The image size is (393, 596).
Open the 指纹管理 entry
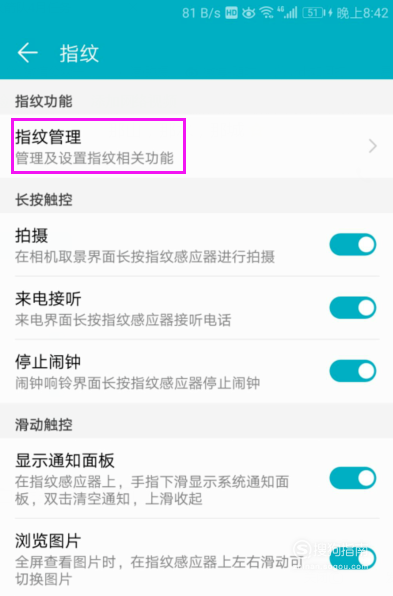point(196,146)
